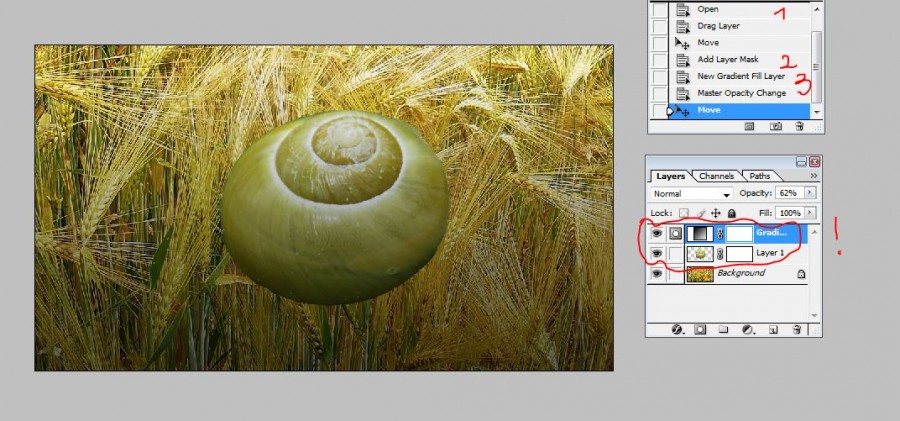Switch to the Paths tab
Screen dimensions: 900x421
[759, 176]
